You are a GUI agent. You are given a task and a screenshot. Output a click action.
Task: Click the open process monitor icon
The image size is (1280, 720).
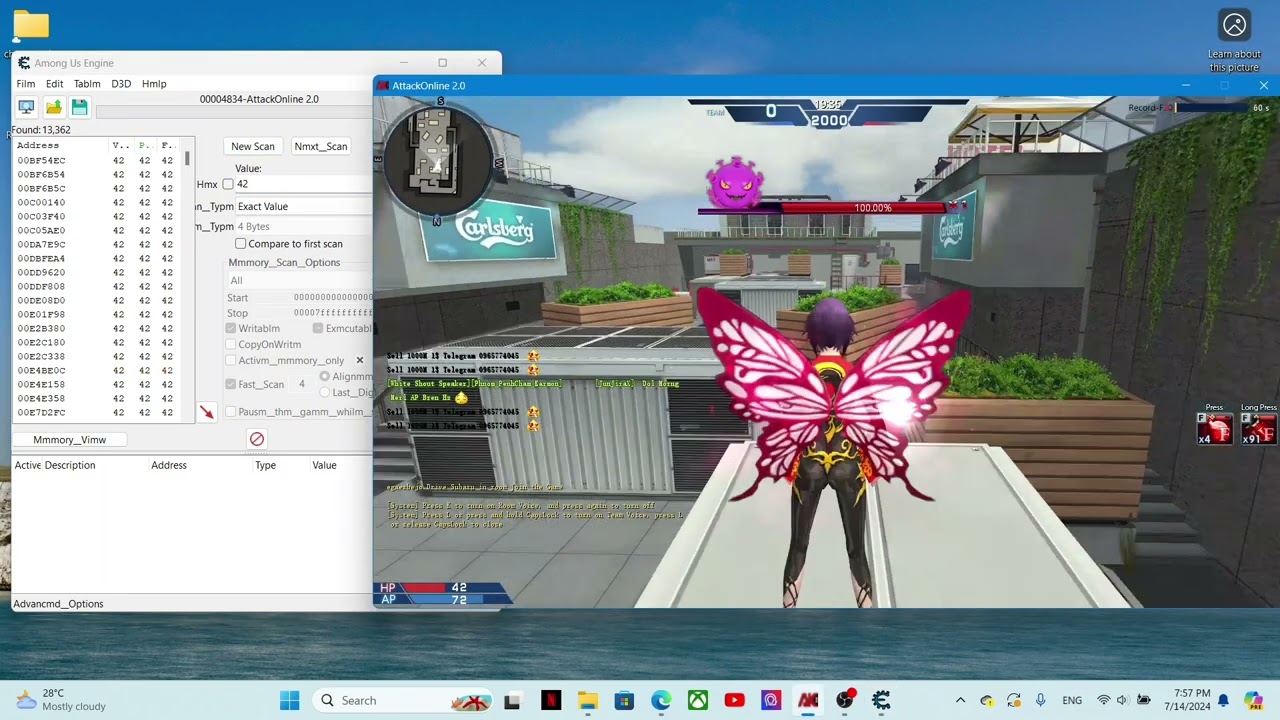pyautogui.click(x=26, y=107)
